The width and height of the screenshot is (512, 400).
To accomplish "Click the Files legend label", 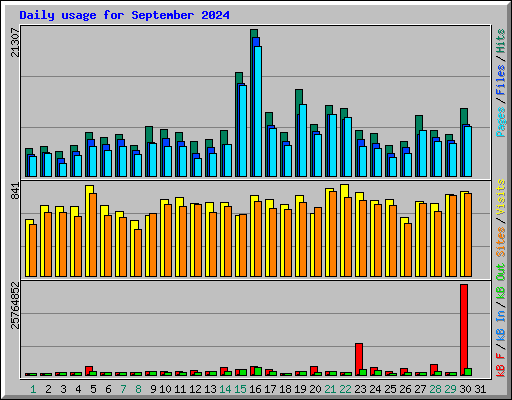I will pyautogui.click(x=501, y=80).
